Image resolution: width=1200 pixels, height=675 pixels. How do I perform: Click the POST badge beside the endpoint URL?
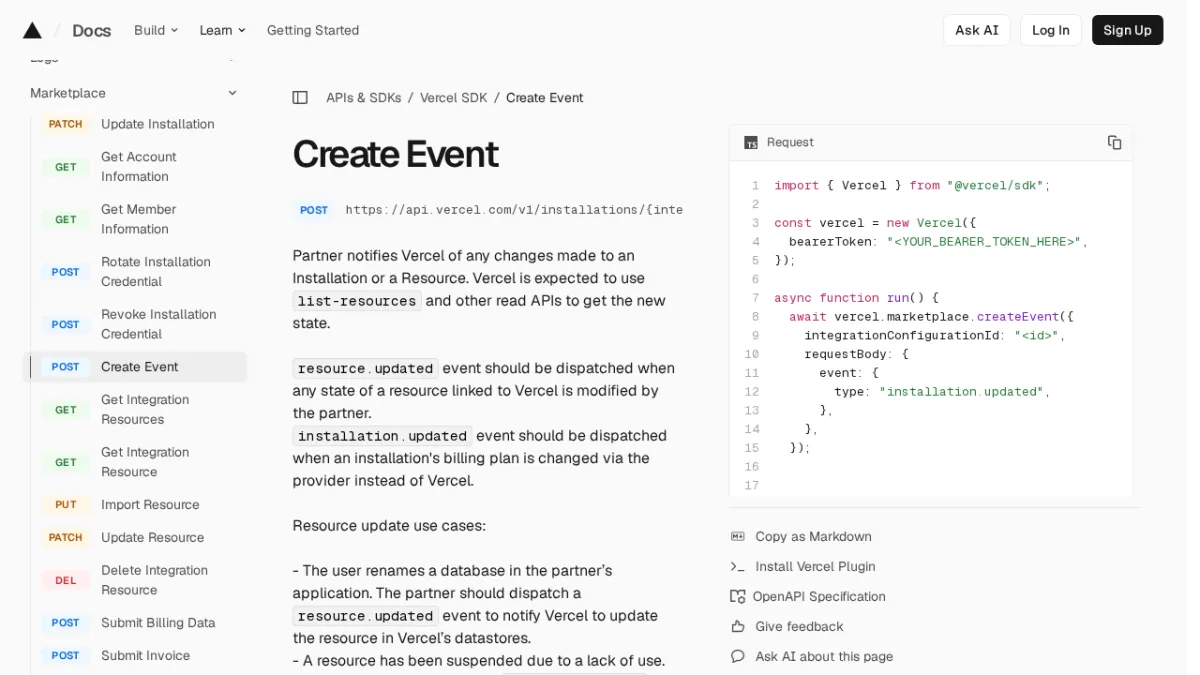(314, 210)
